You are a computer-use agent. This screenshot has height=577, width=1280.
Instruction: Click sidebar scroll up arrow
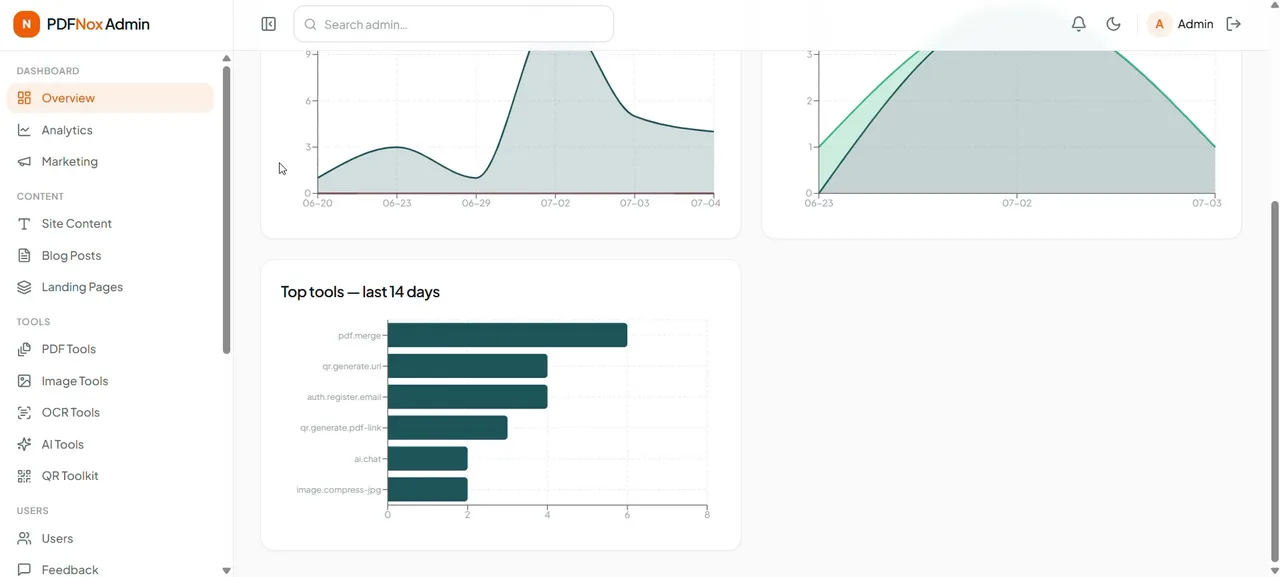[226, 58]
